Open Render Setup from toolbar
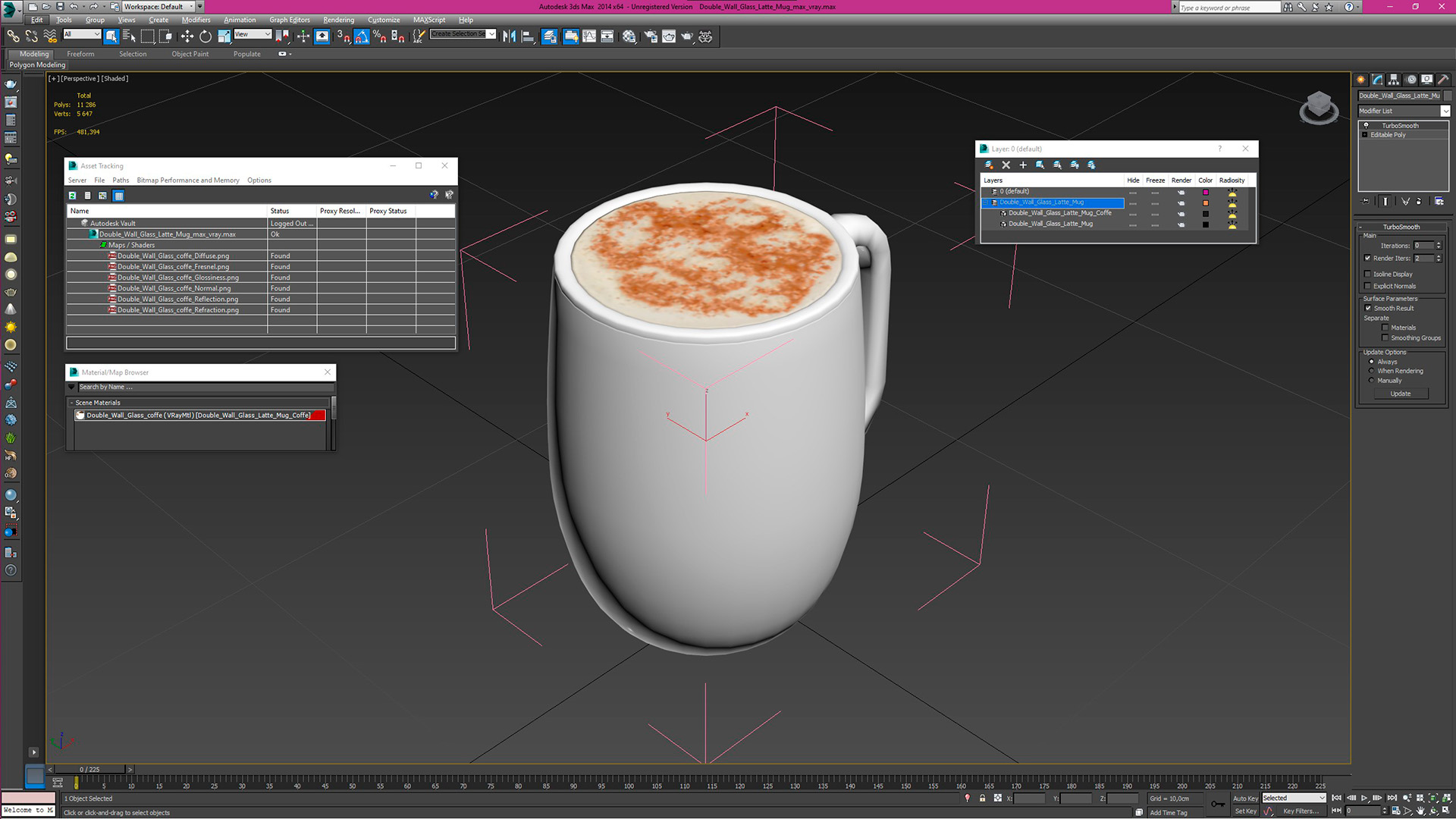Viewport: 1456px width, 819px height. [651, 36]
